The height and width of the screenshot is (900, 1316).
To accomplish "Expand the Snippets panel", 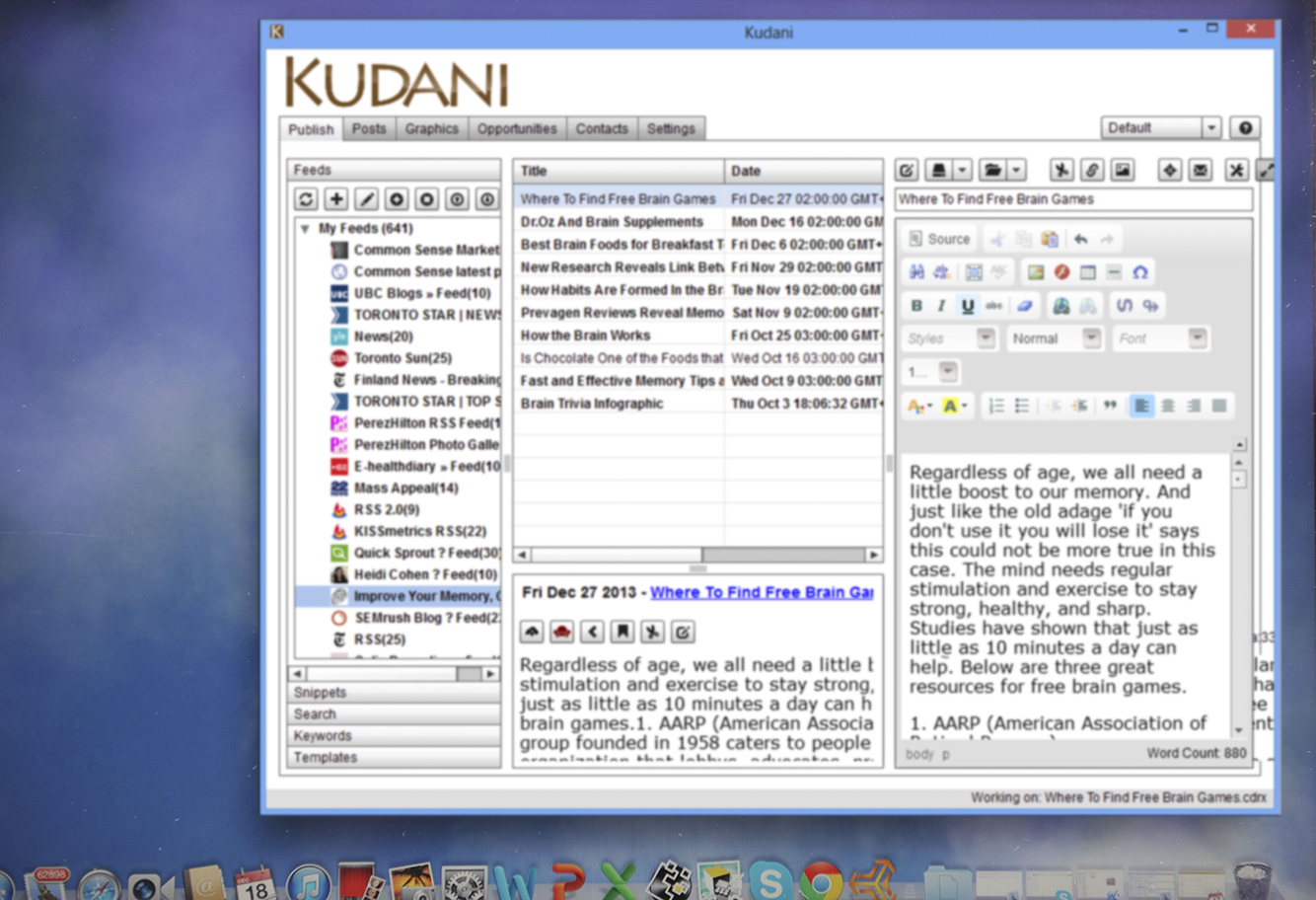I will coord(395,693).
